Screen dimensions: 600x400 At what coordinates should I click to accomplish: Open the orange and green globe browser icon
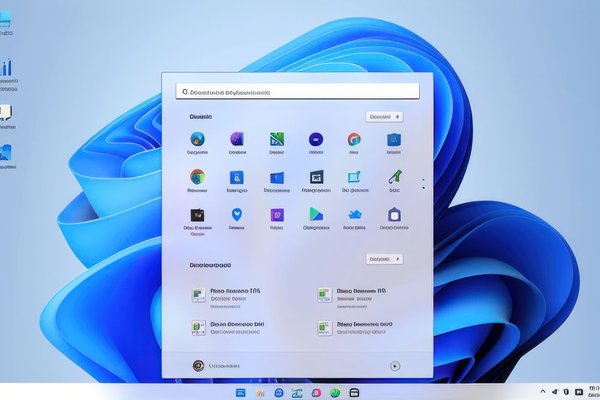(x=197, y=177)
